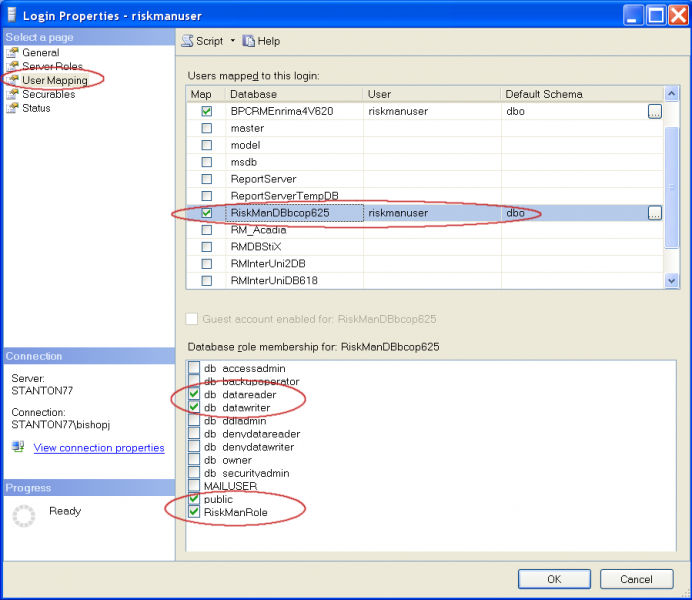This screenshot has height=600, width=692.
Task: Open the Status page
Action: click(36, 108)
